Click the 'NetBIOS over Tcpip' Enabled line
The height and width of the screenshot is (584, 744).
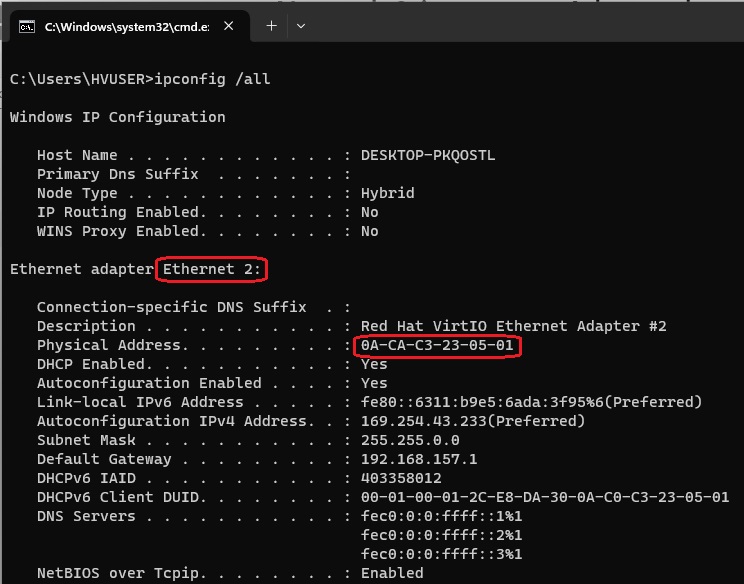tap(230, 573)
